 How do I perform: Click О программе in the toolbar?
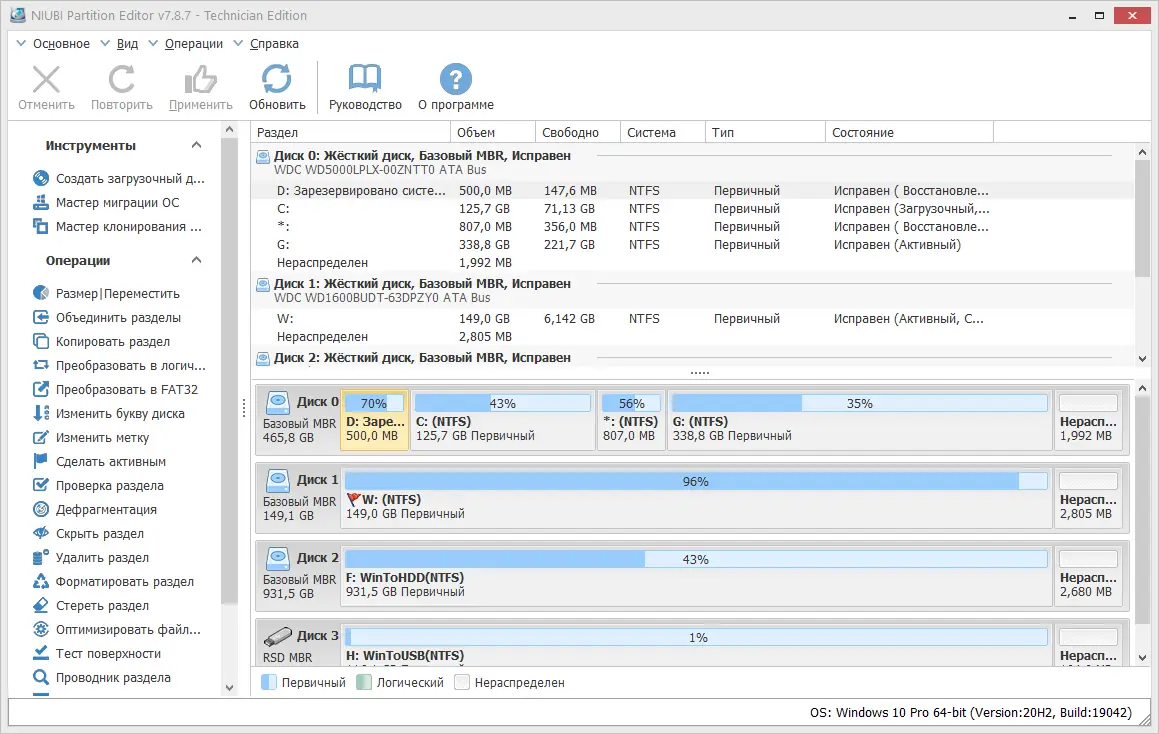pyautogui.click(x=455, y=86)
